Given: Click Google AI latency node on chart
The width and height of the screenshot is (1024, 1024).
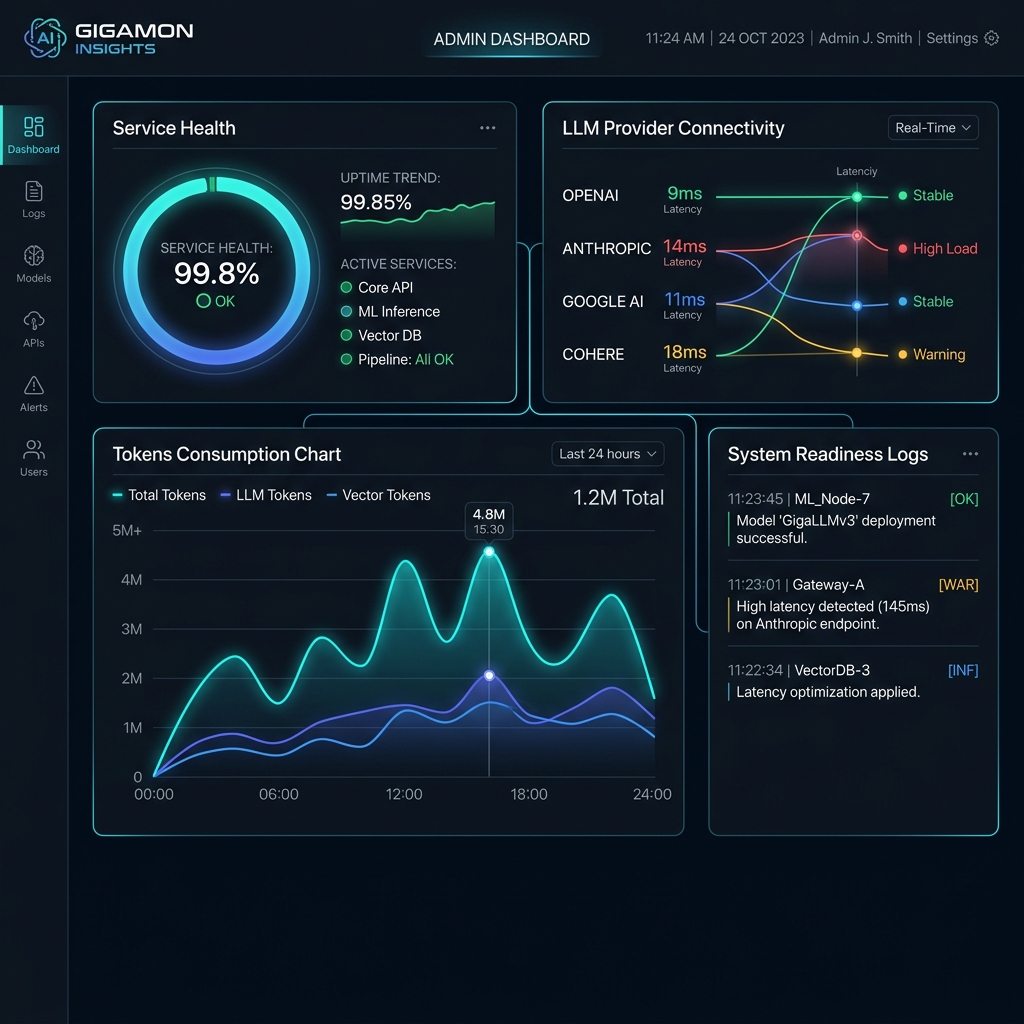Looking at the screenshot, I should click(x=857, y=305).
